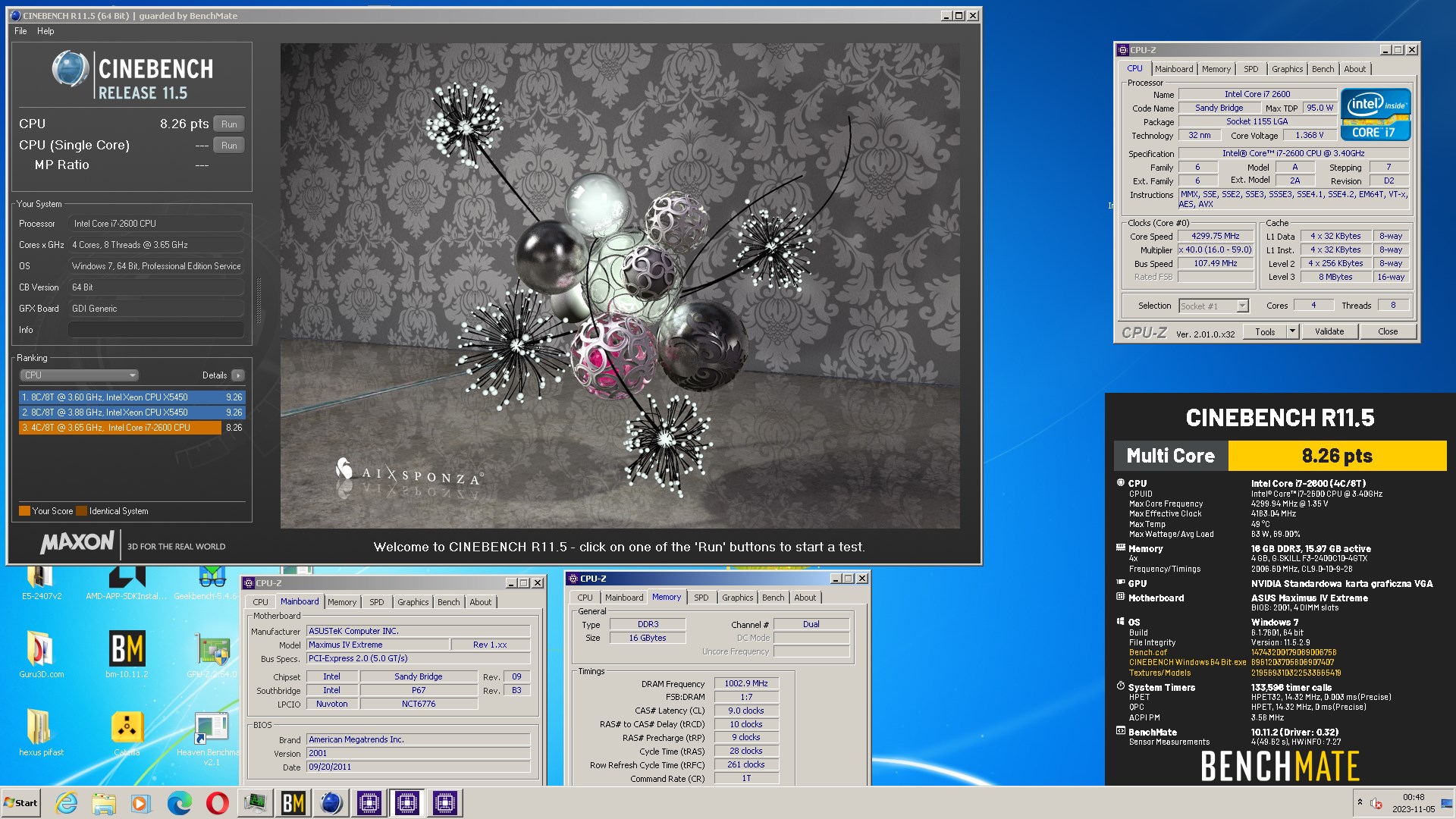Expand ranking Details arrow
1456x819 pixels.
238,375
